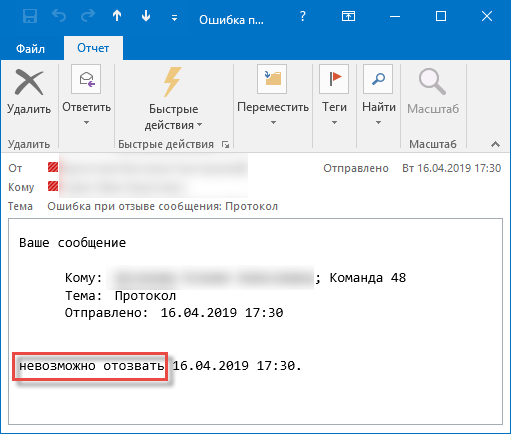
Task: Click the Tags (Теги) flag icon
Action: tap(334, 79)
